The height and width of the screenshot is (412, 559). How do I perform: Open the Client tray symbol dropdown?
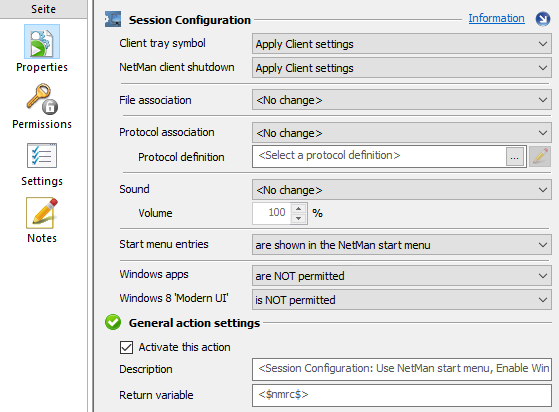[x=402, y=44]
